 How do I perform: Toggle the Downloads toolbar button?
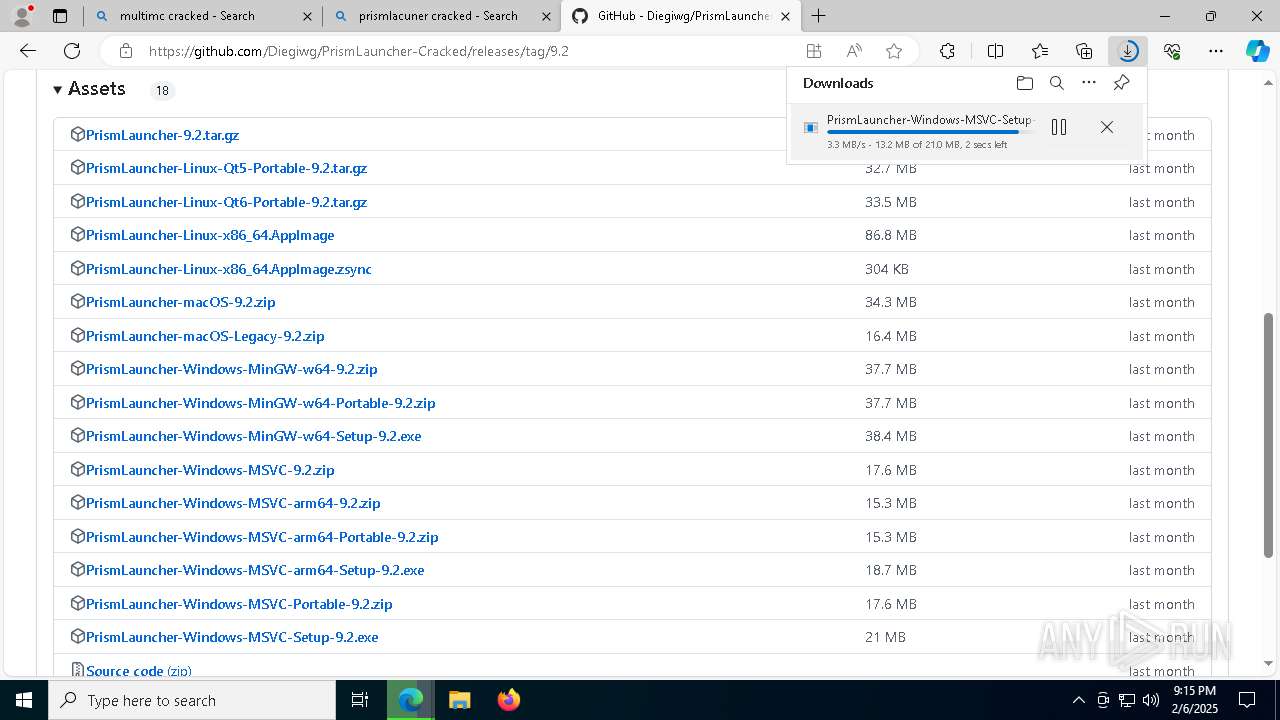click(1128, 51)
